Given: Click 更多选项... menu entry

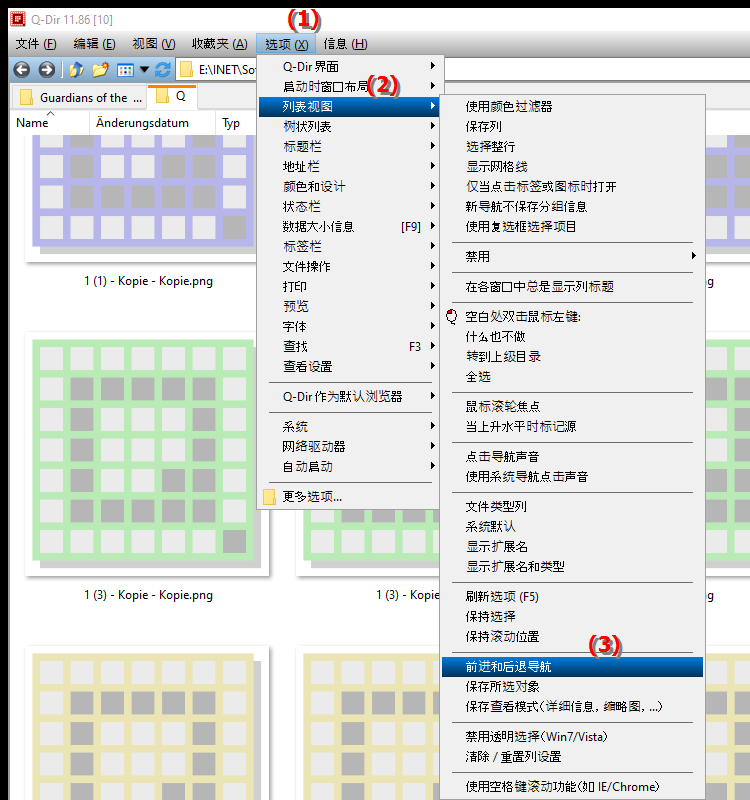Looking at the screenshot, I should point(349,496).
